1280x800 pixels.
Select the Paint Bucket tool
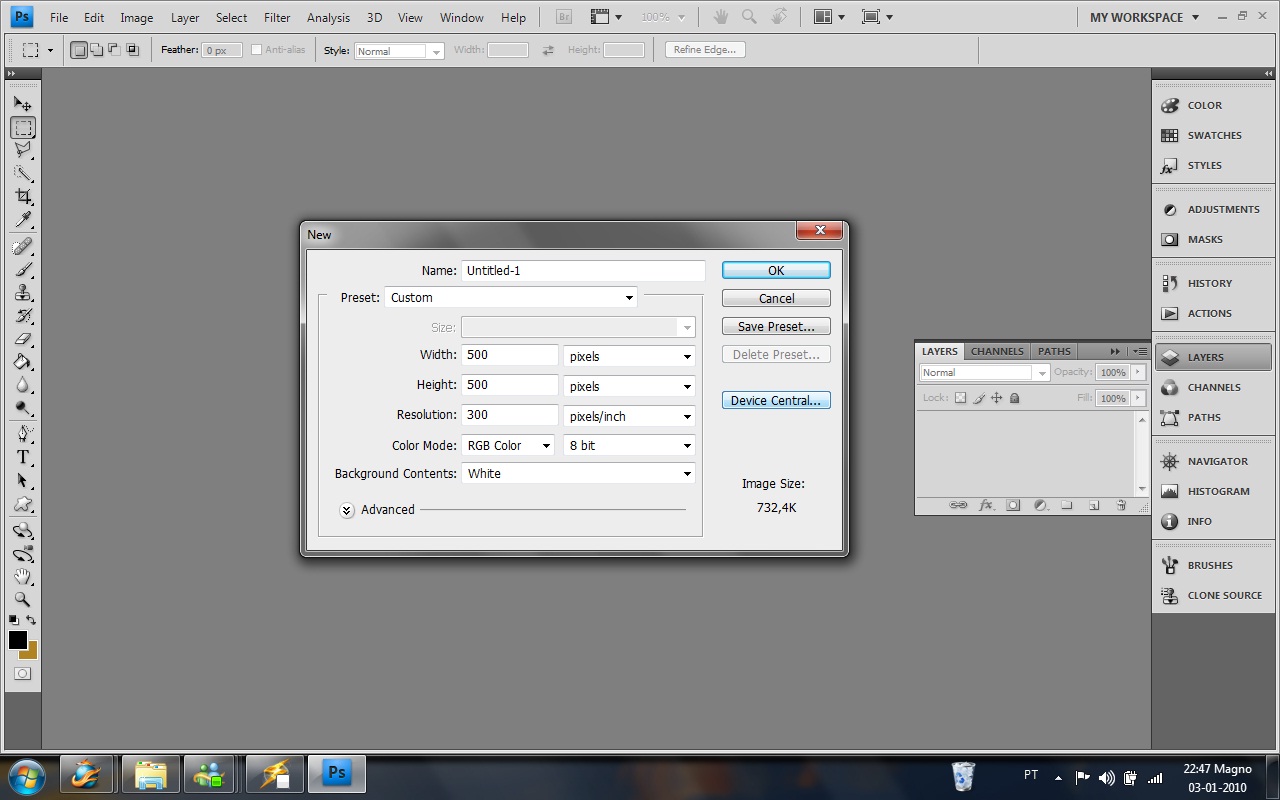(x=23, y=362)
